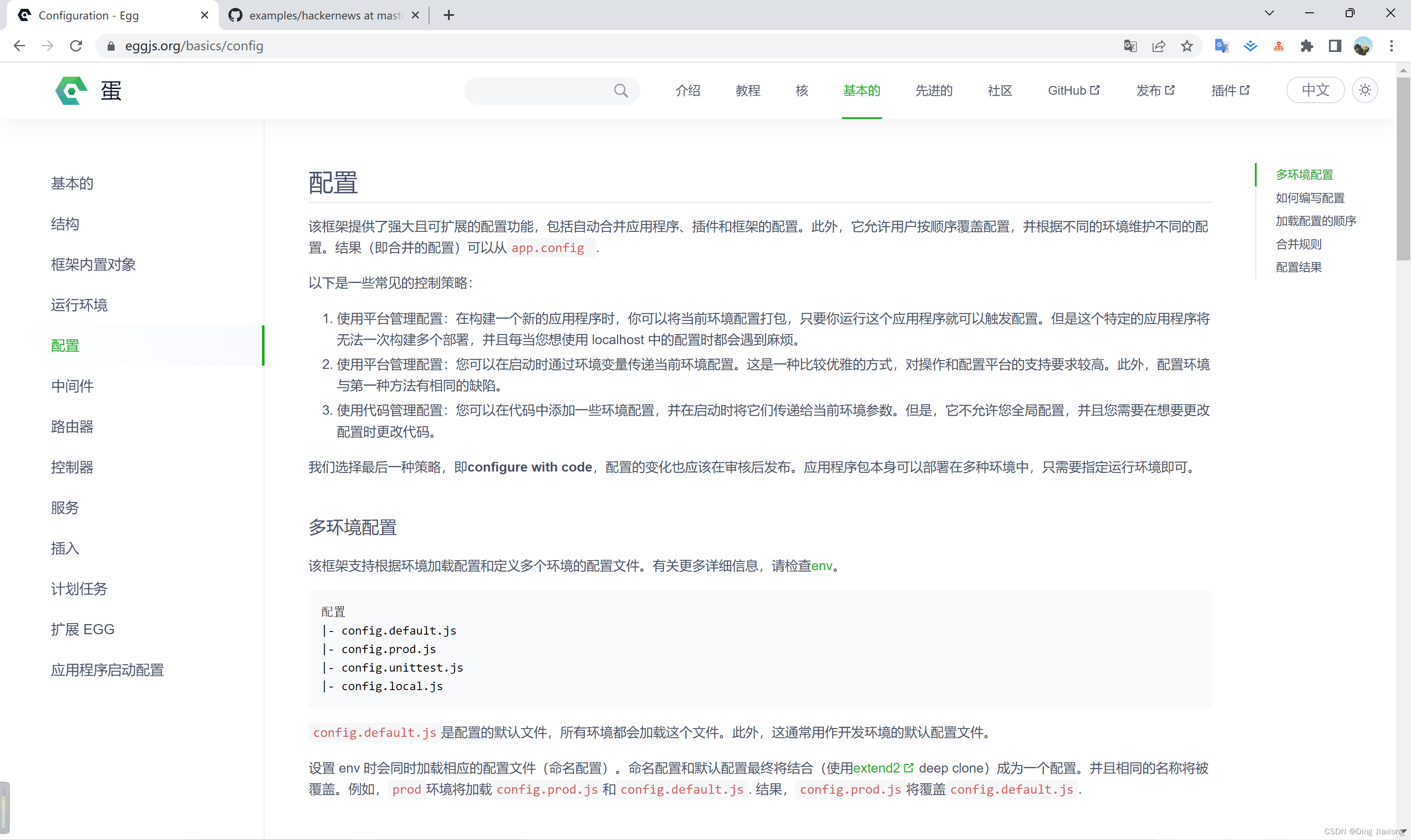Open the Google Translate extension icon
Viewport: 1411px width, 840px height.
point(1221,46)
